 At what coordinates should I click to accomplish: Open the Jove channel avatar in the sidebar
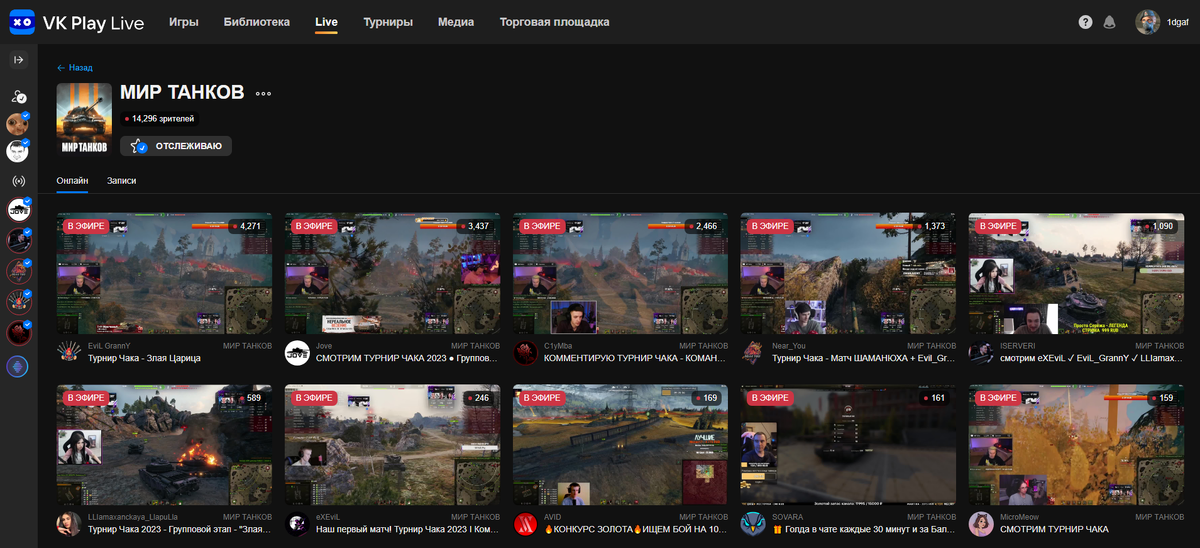point(18,210)
